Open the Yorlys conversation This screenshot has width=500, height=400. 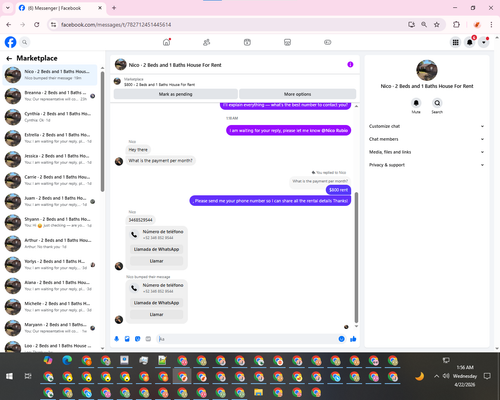(50, 265)
